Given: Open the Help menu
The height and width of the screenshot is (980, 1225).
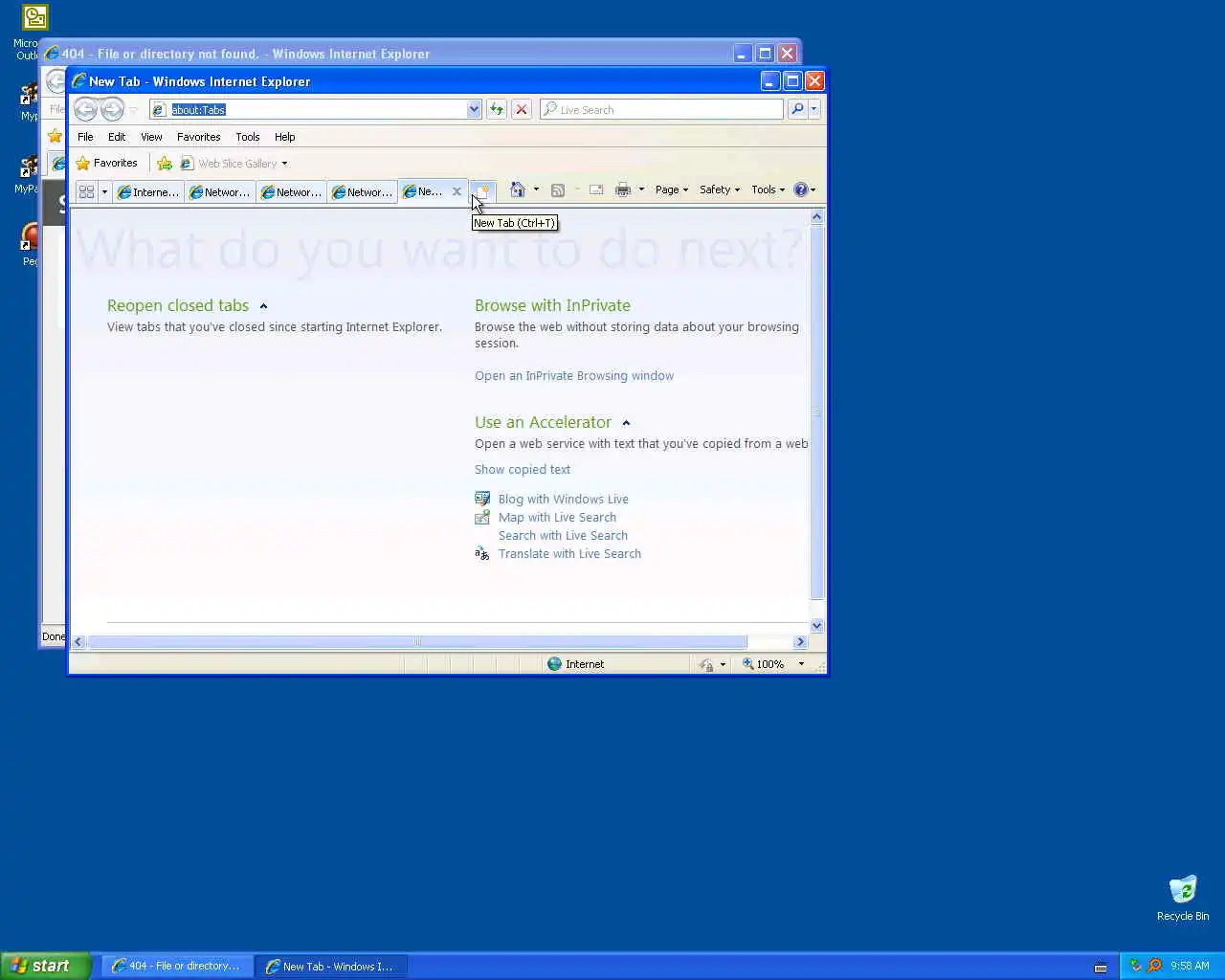Looking at the screenshot, I should coord(284,137).
